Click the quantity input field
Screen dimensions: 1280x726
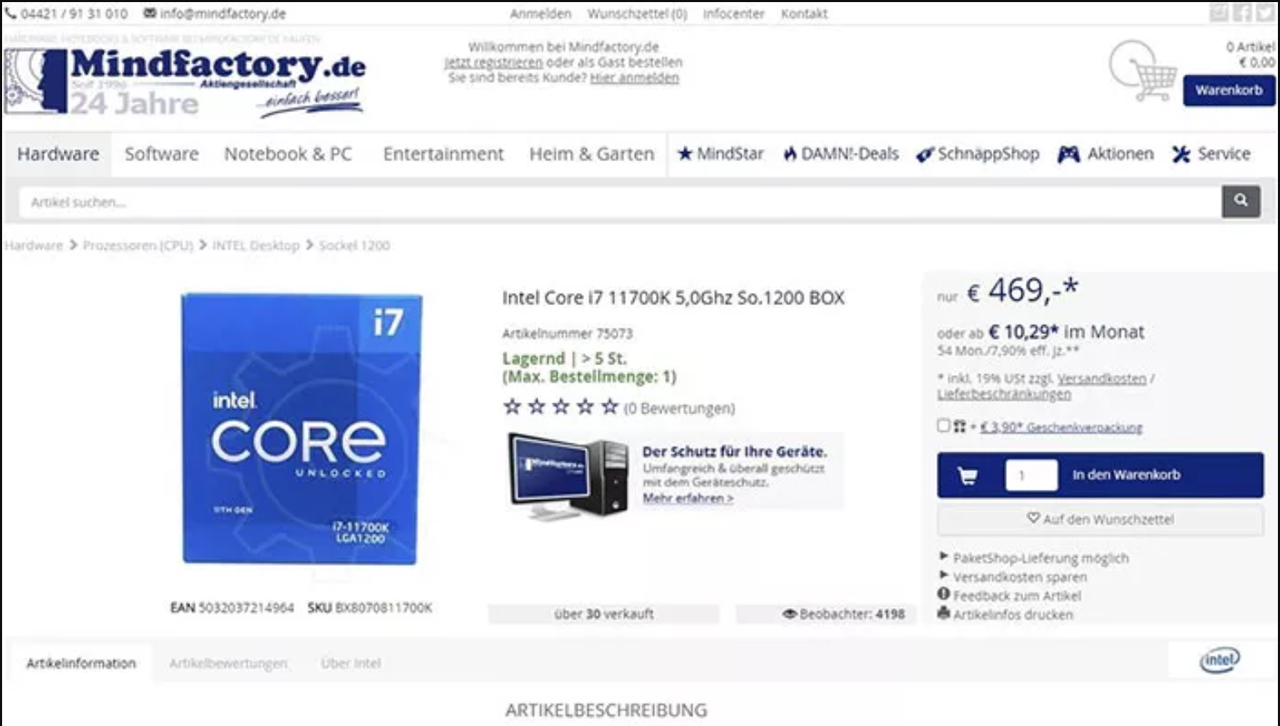tap(1030, 475)
